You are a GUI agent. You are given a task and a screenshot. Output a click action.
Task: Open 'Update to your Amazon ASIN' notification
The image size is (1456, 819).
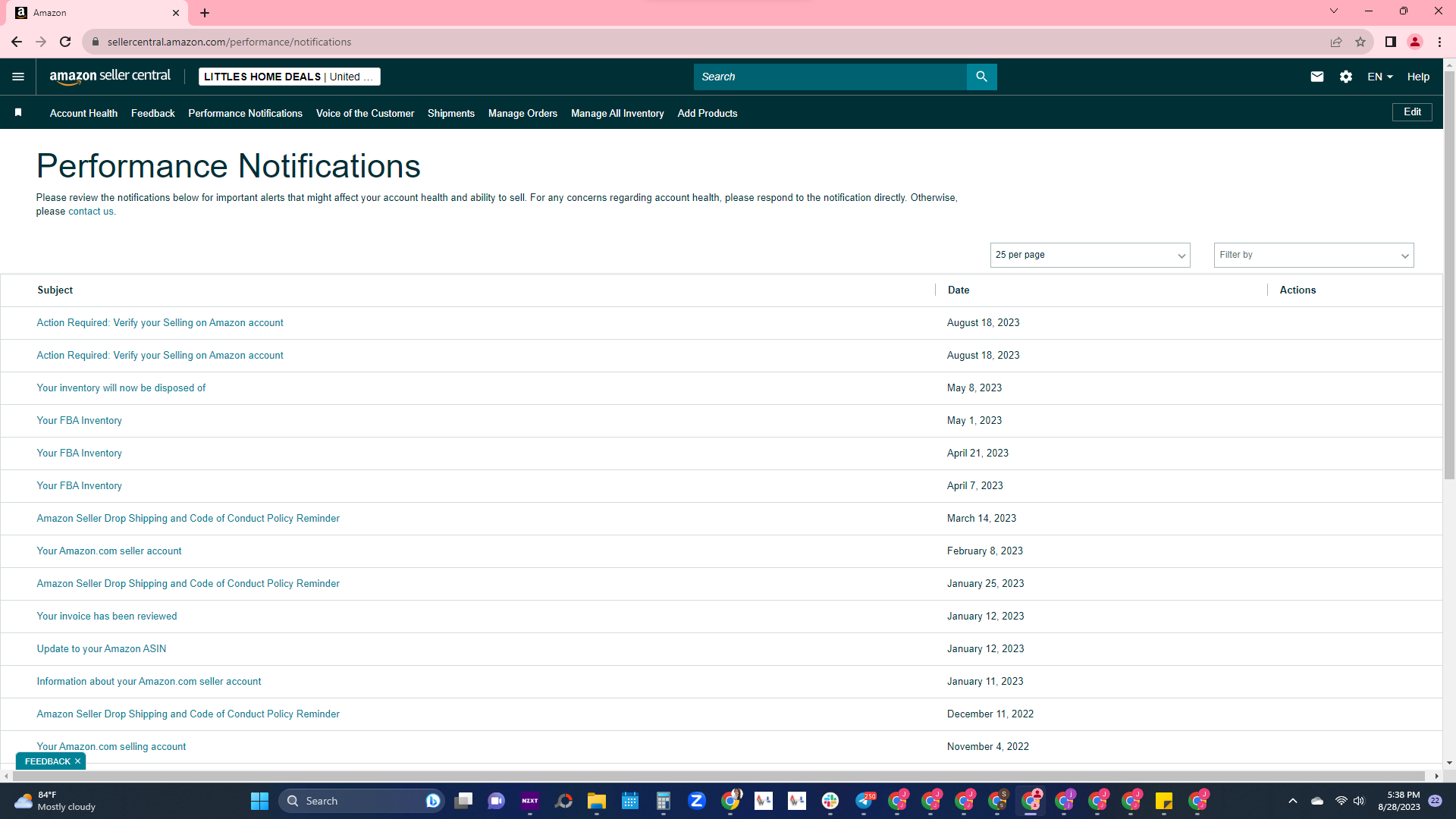click(x=102, y=648)
